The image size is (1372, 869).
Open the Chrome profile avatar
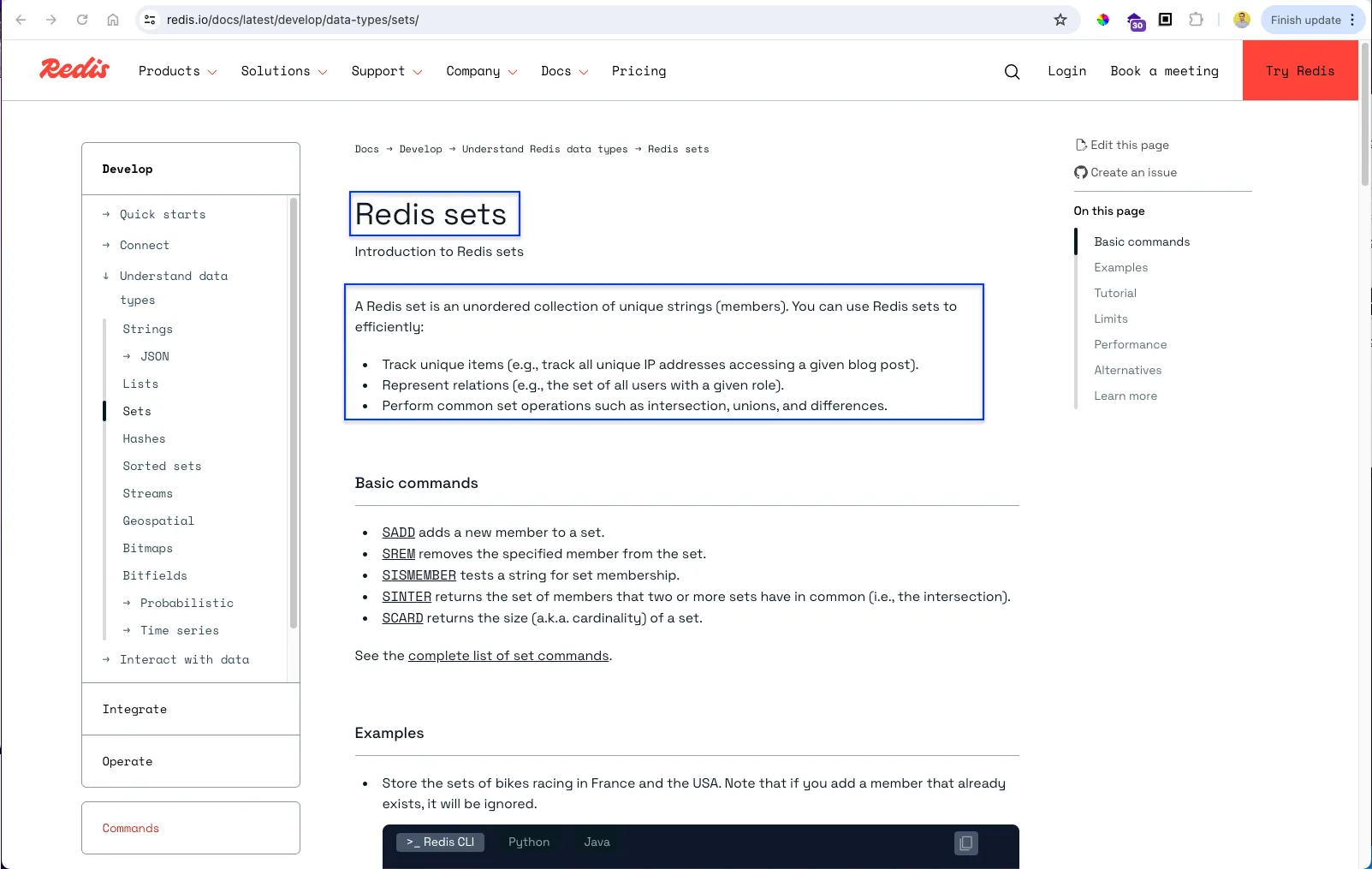coord(1242,20)
